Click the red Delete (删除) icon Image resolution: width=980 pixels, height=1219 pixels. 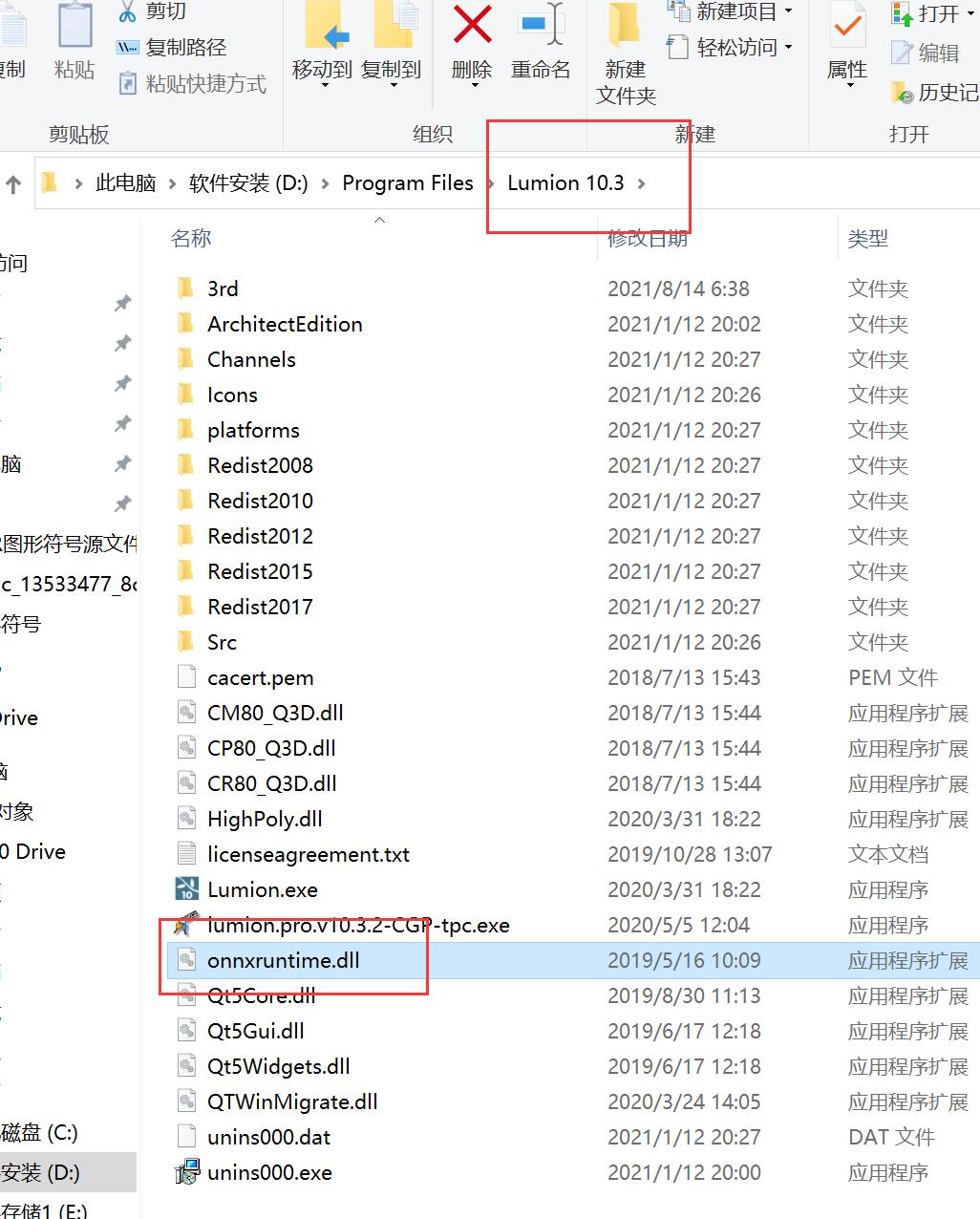pos(472,27)
